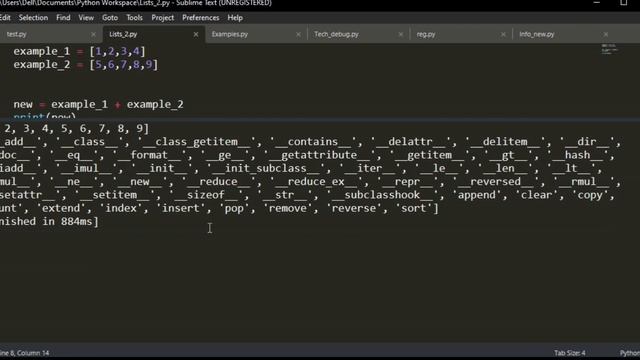The height and width of the screenshot is (360, 640).
Task: Open the Preferences menu
Action: click(x=200, y=18)
